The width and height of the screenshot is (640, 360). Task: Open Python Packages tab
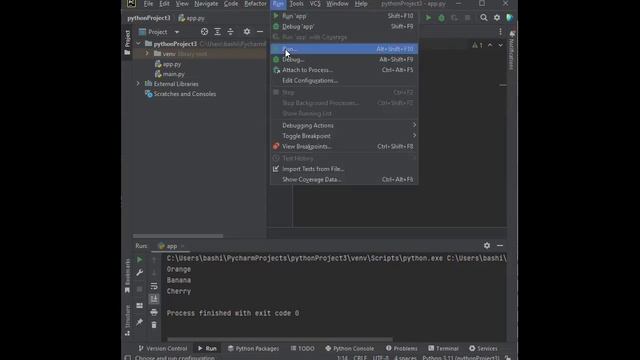tap(253, 349)
